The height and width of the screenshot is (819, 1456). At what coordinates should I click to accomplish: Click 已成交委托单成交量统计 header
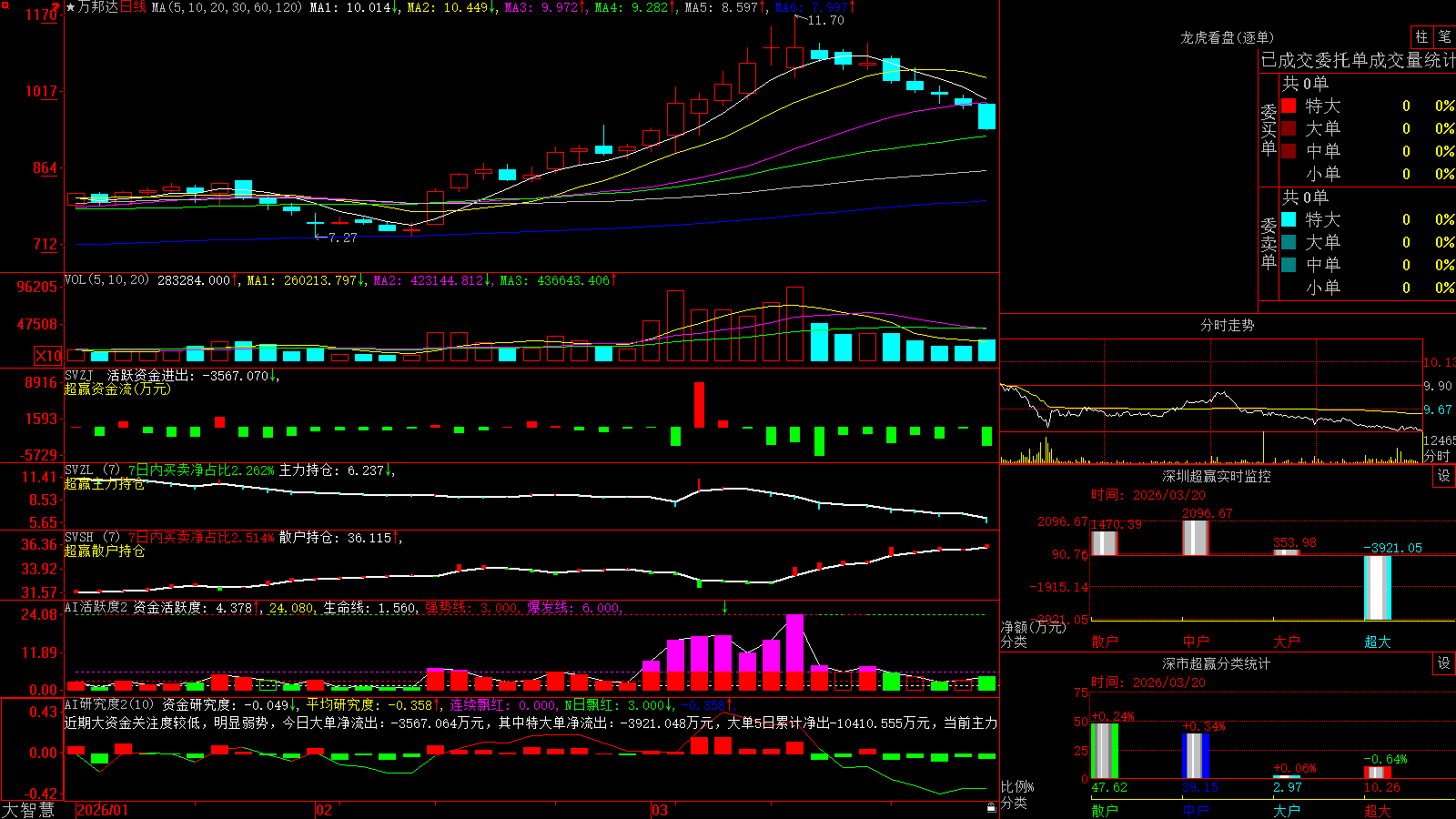[1358, 60]
